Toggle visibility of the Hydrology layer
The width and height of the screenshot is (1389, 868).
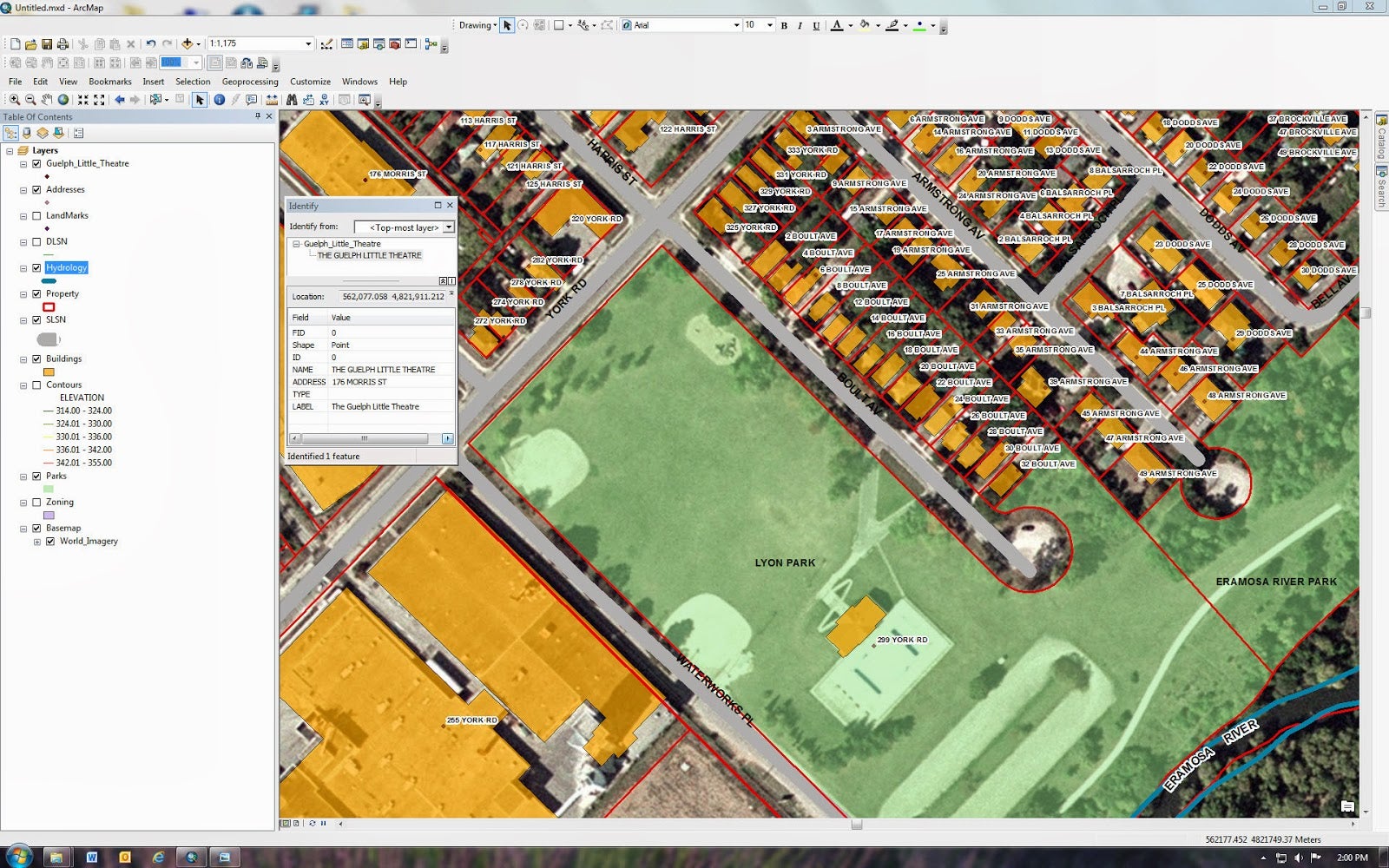36,268
